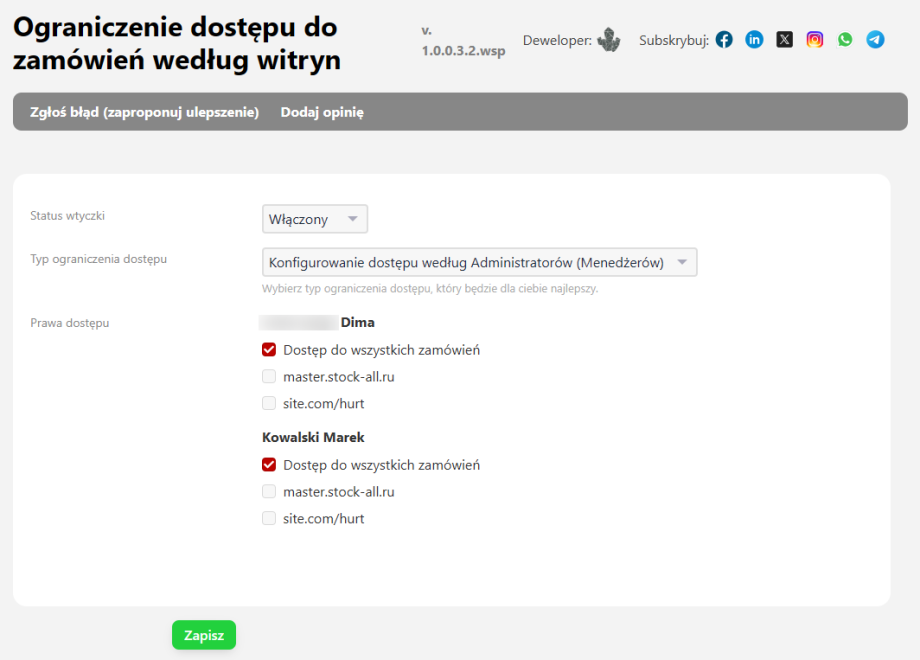Click 'Dodaj opinię' in the menu bar

click(322, 112)
